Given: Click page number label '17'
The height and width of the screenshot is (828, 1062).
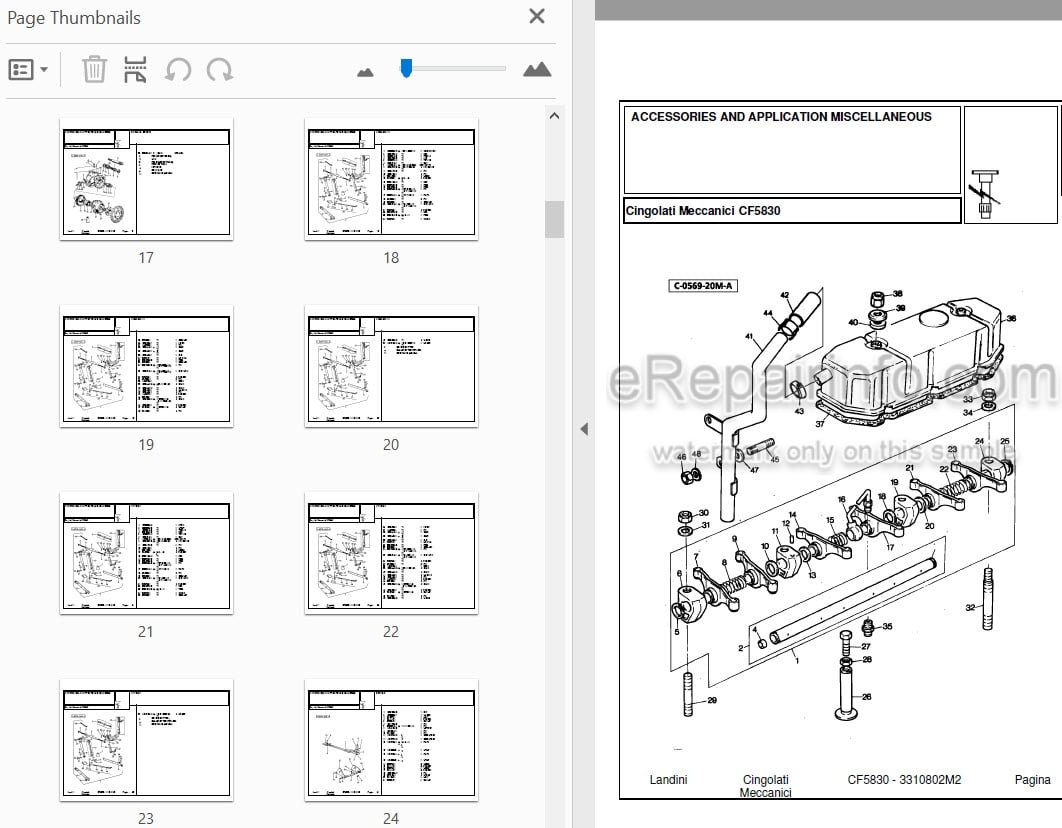Looking at the screenshot, I should [146, 258].
